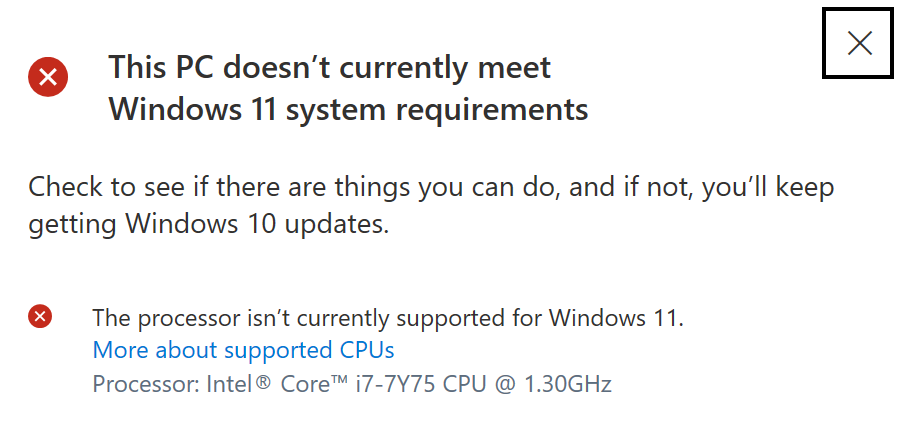903x424 pixels.
Task: Open the More about supported CPUs link
Action: (243, 350)
